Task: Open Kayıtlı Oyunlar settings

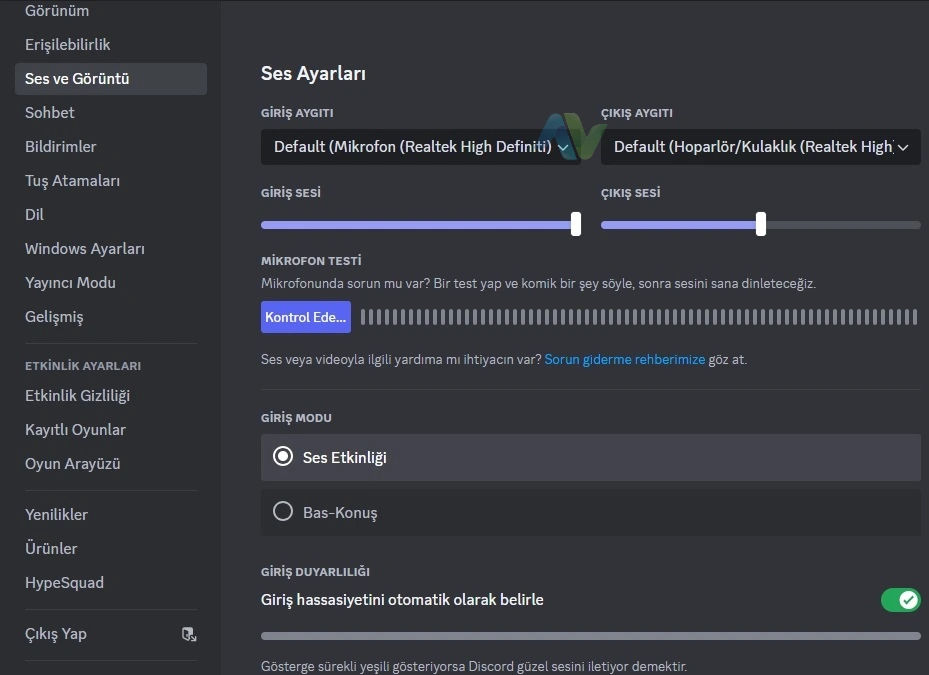Action: pos(75,430)
